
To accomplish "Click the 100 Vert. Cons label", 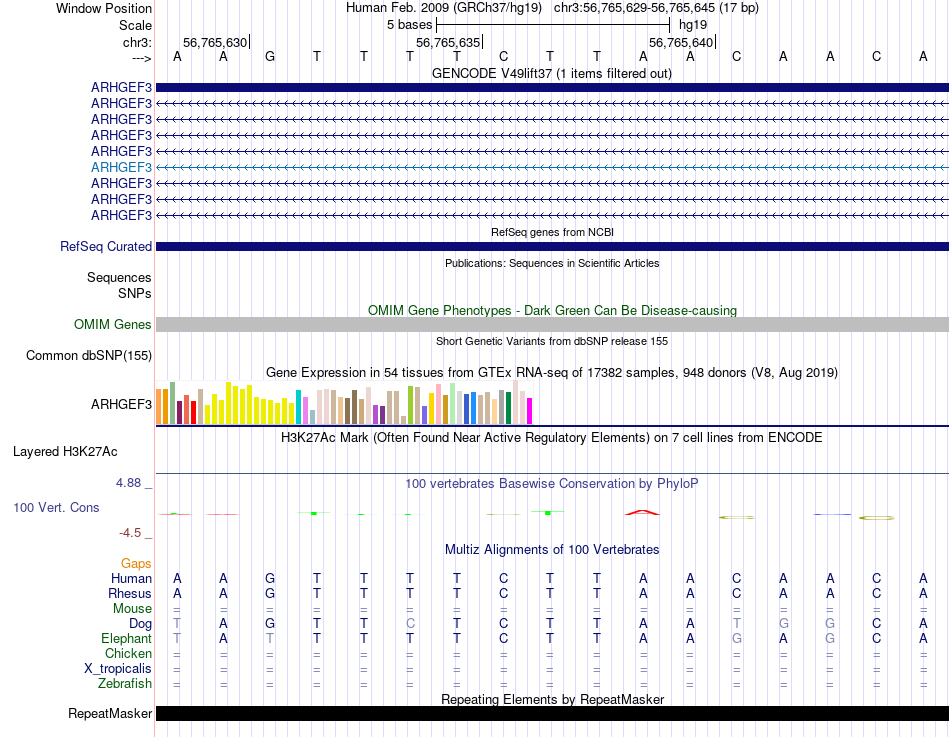I will pos(56,507).
